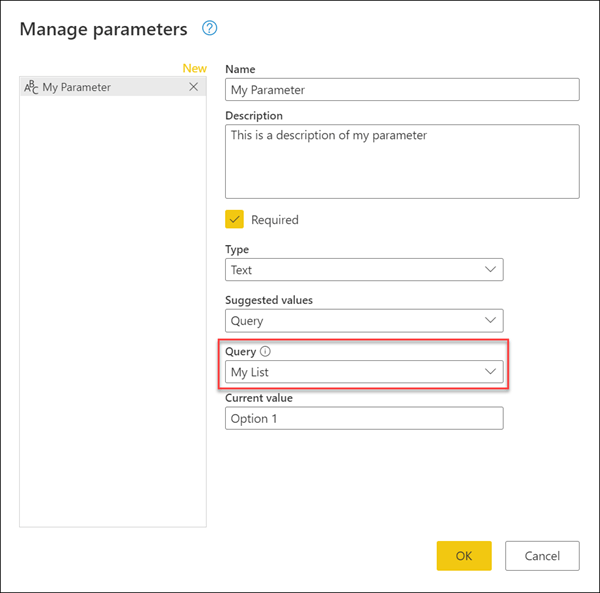This screenshot has height=593, width=600.
Task: Click the Manage parameters title
Action: point(104,29)
